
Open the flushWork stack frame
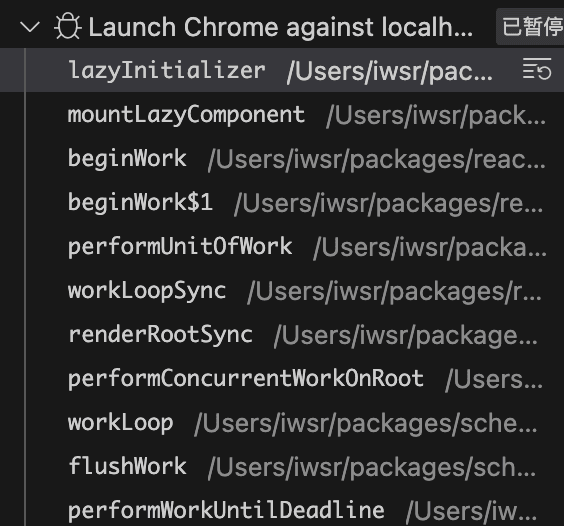point(282,466)
